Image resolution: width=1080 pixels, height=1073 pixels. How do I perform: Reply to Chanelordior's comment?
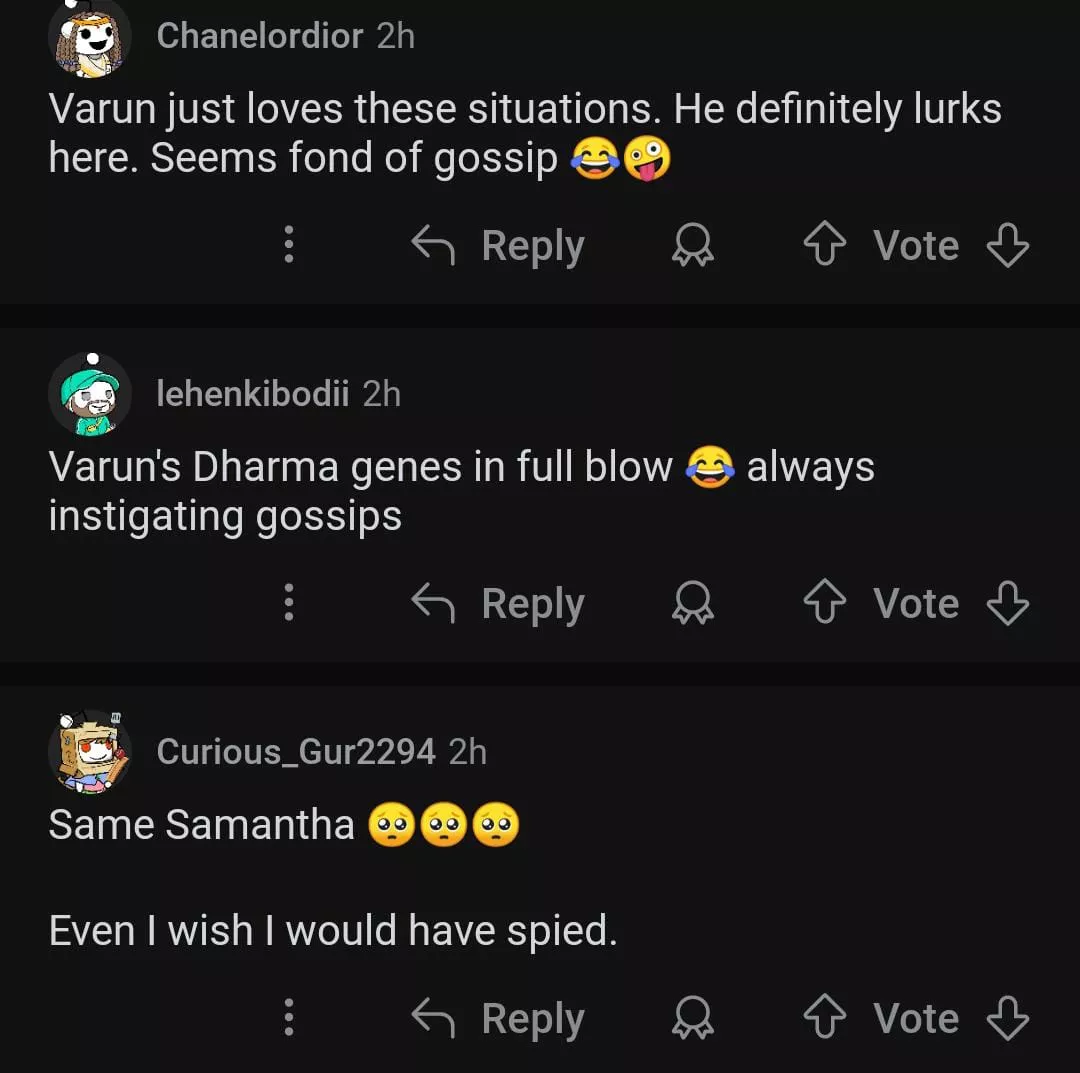coord(498,246)
